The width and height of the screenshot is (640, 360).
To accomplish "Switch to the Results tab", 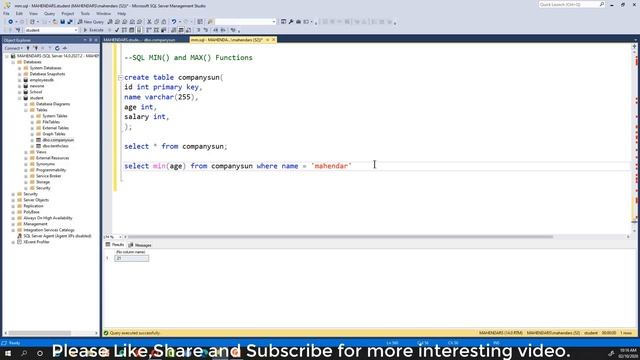I will pos(115,245).
